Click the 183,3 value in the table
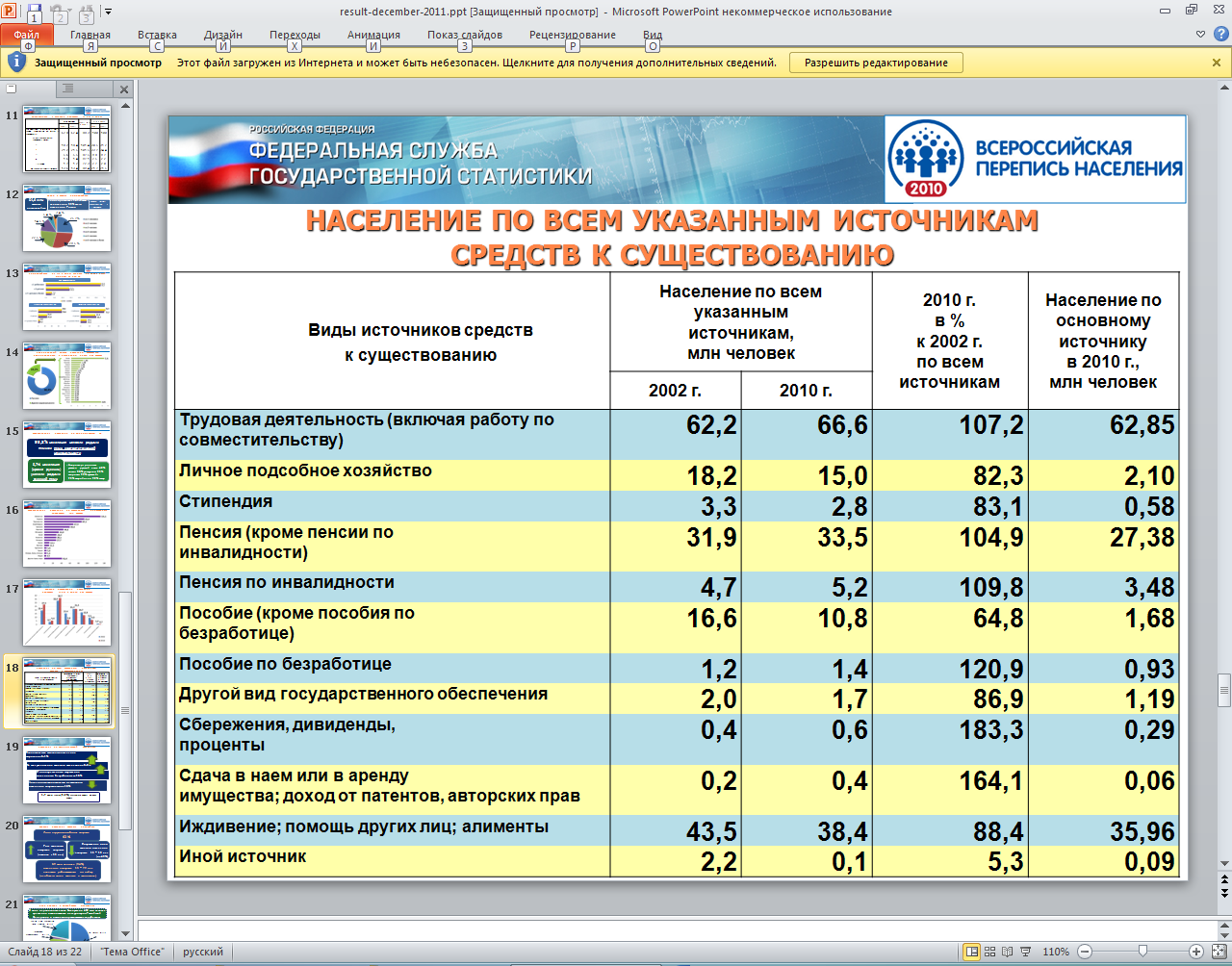The image size is (1232, 966). 991,730
